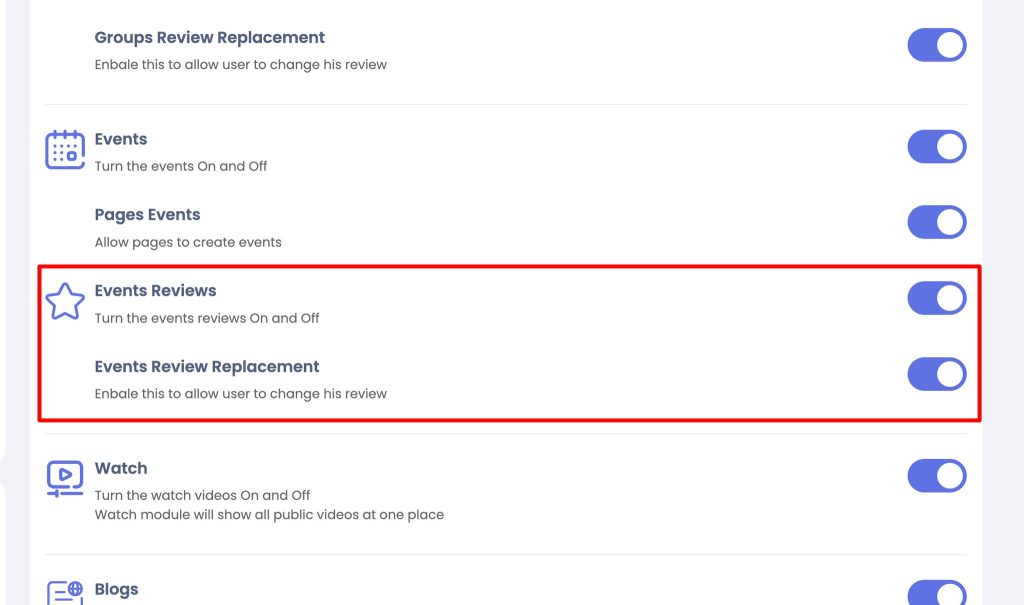Click the Events Reviews heading text

[155, 291]
